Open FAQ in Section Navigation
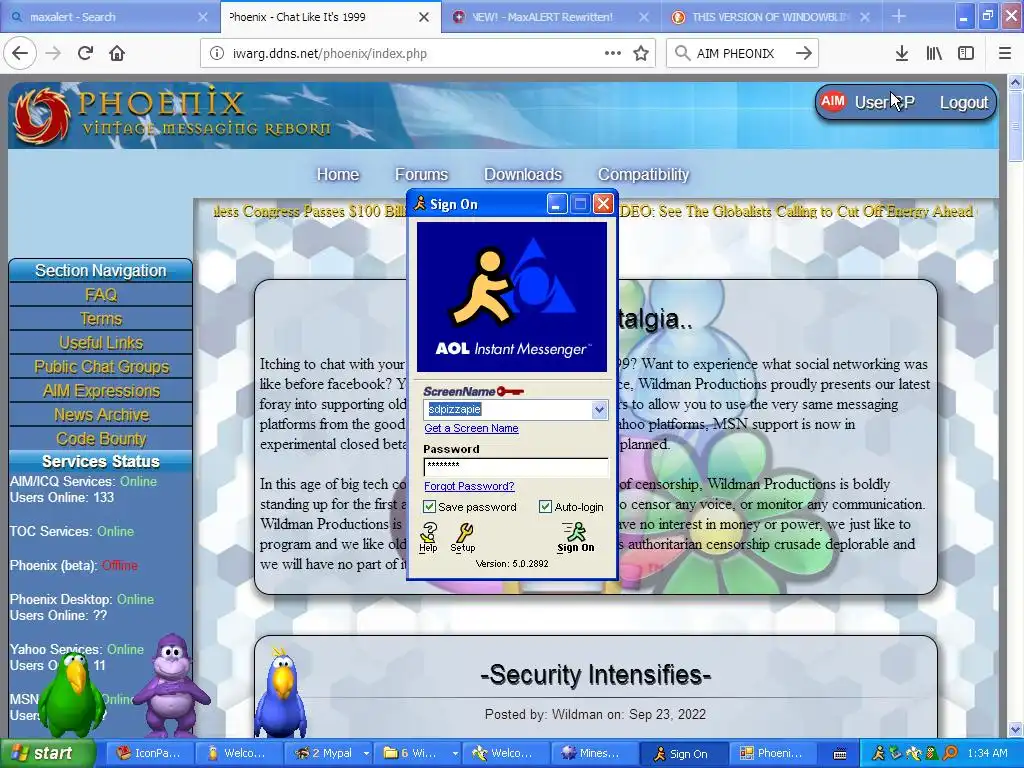1024x768 pixels. click(x=101, y=295)
